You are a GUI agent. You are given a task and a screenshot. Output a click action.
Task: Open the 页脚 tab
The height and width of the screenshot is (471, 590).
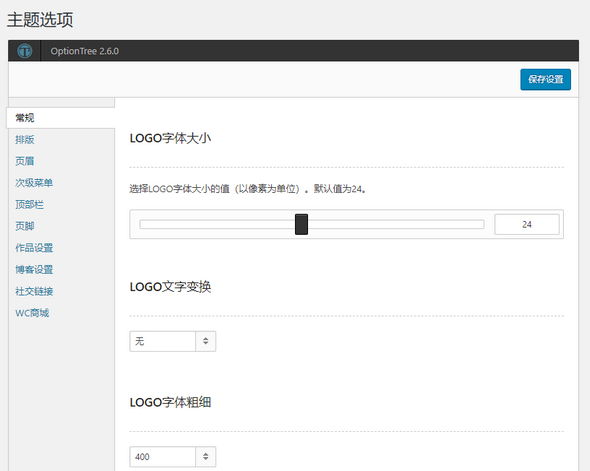tap(25, 226)
